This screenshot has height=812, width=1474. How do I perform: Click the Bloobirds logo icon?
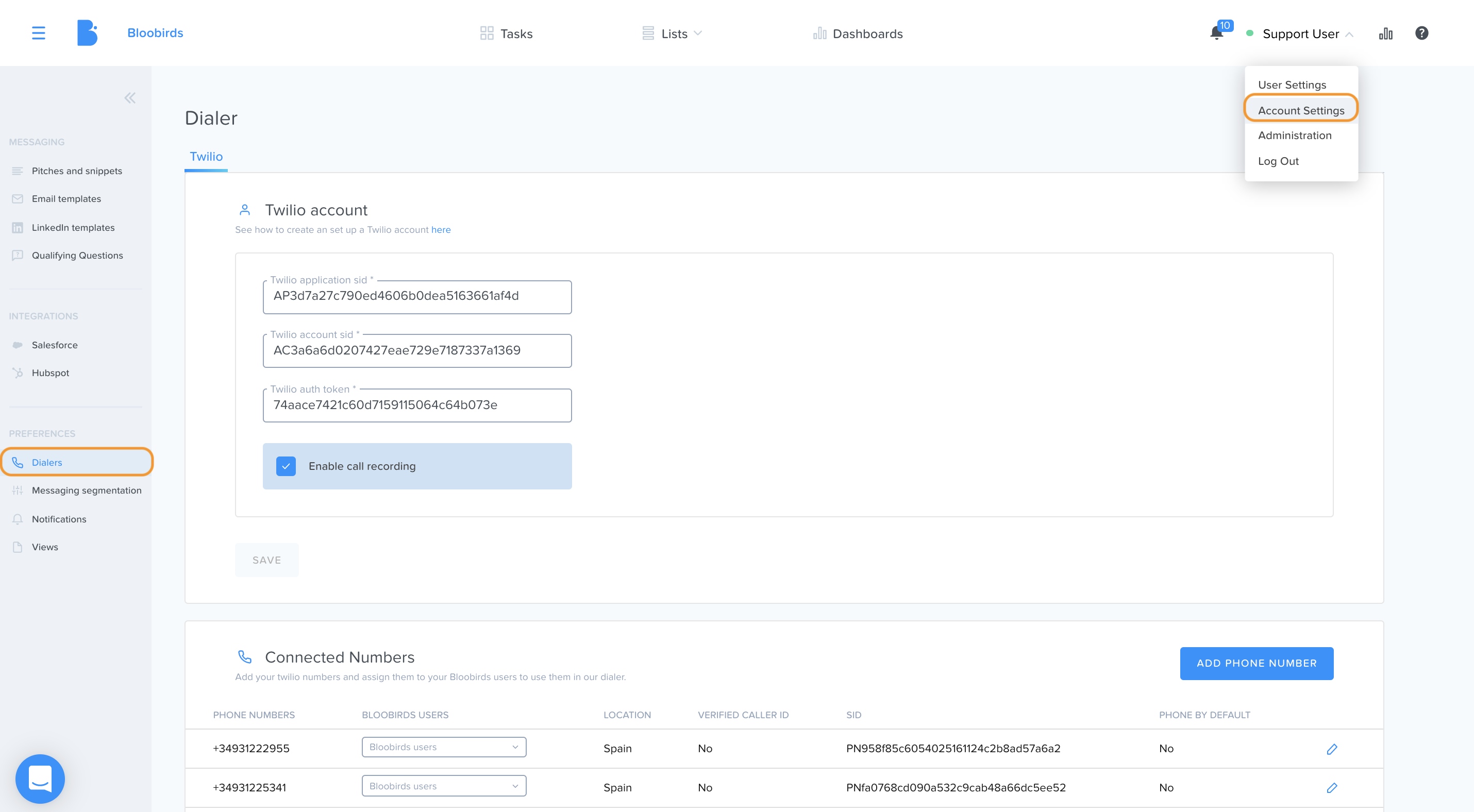87,33
